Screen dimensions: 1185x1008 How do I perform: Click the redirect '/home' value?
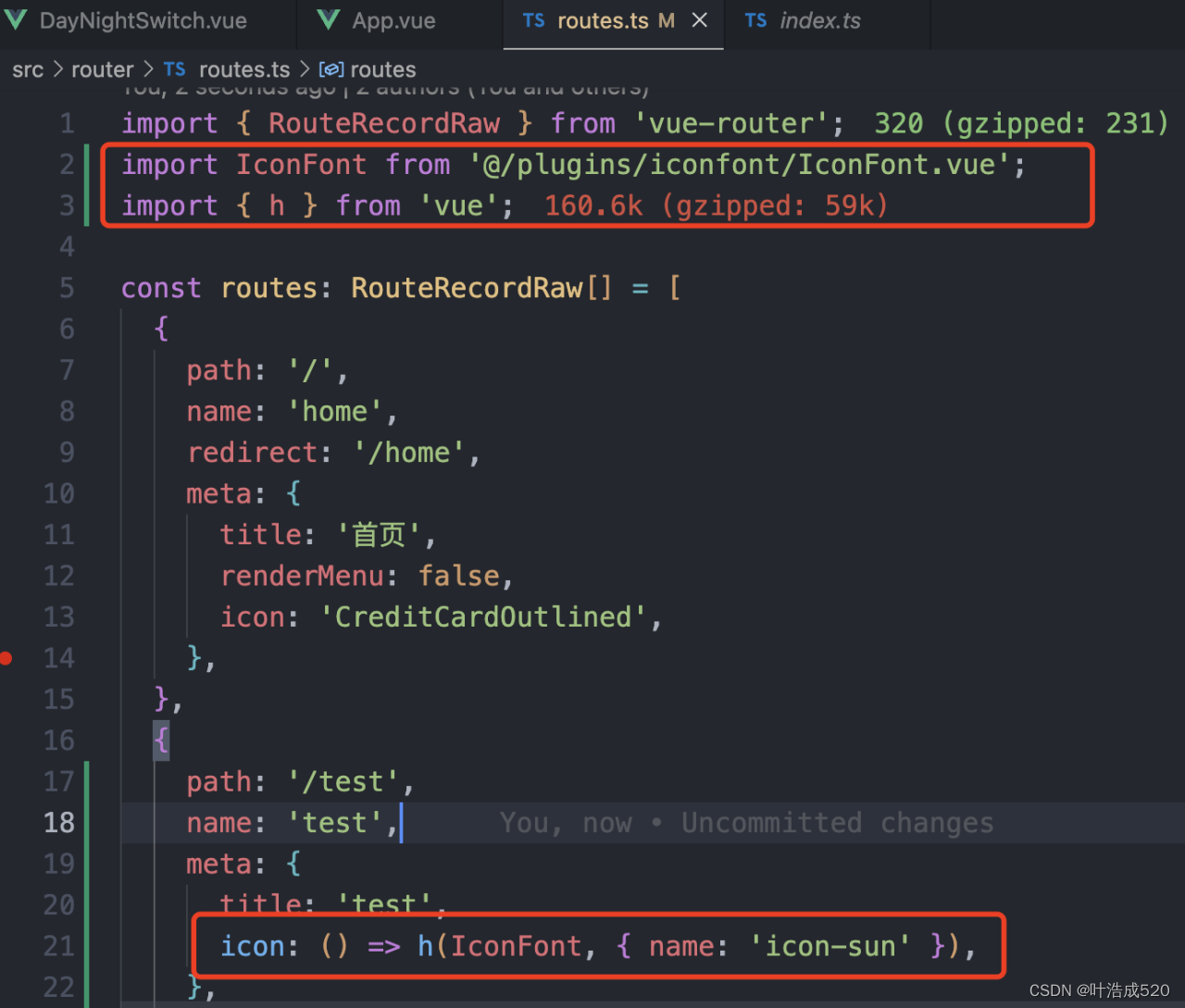point(409,453)
